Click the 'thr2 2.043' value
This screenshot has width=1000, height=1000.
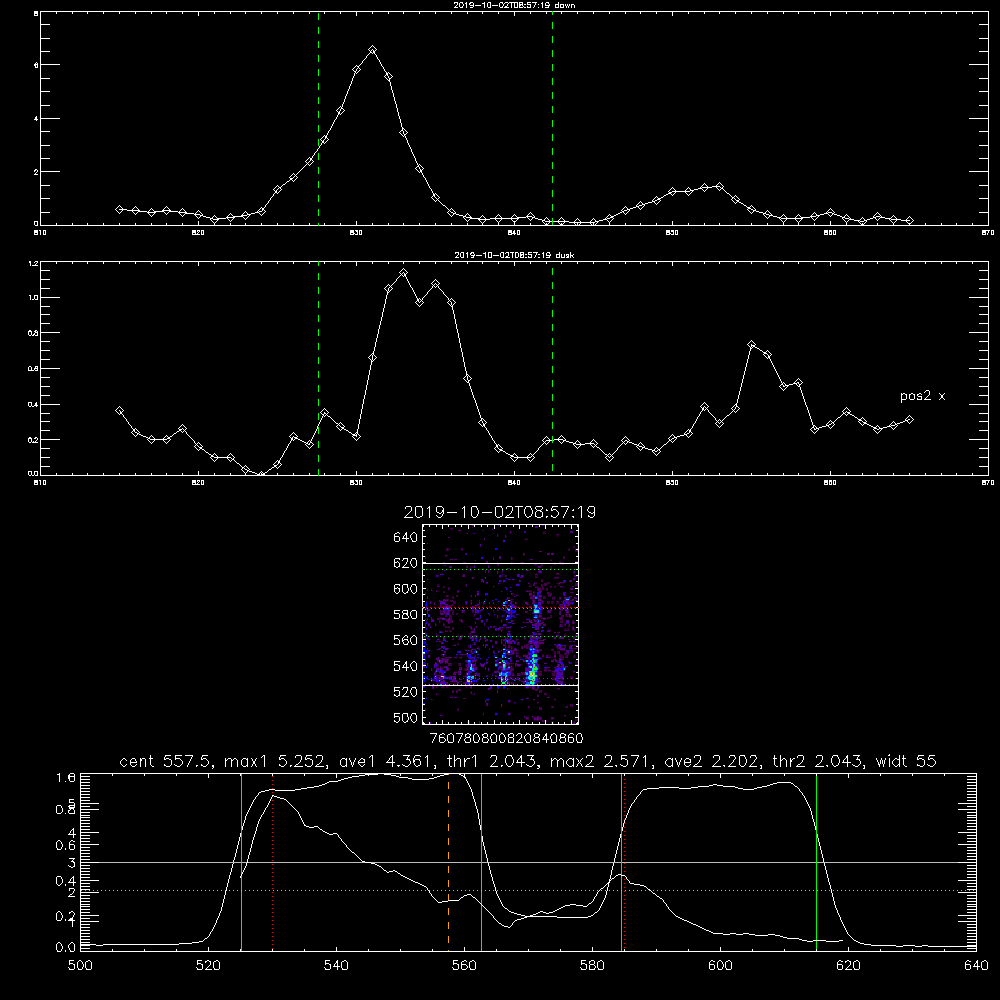click(x=820, y=761)
